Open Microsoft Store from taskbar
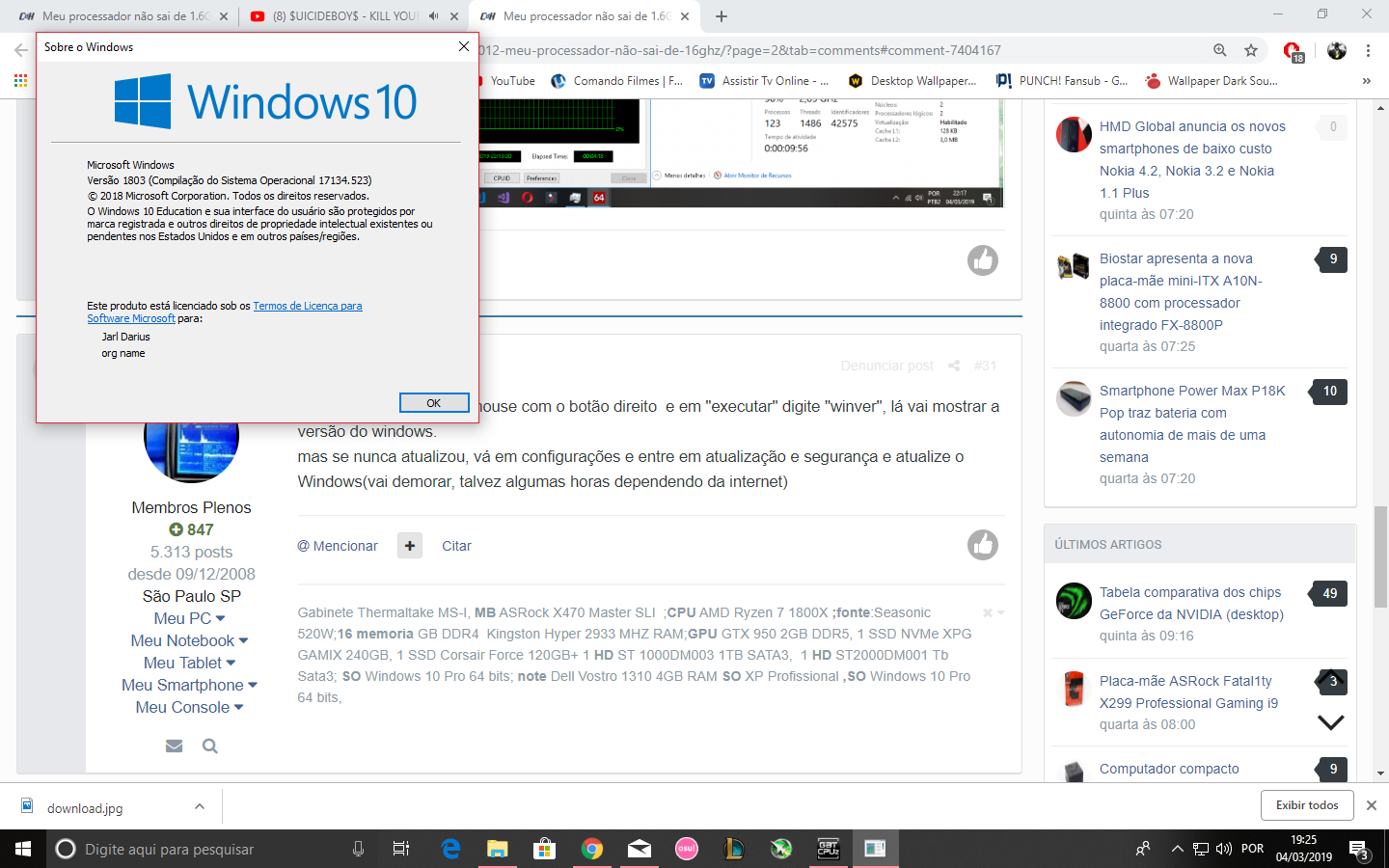Image resolution: width=1389 pixels, height=868 pixels. pos(544,849)
